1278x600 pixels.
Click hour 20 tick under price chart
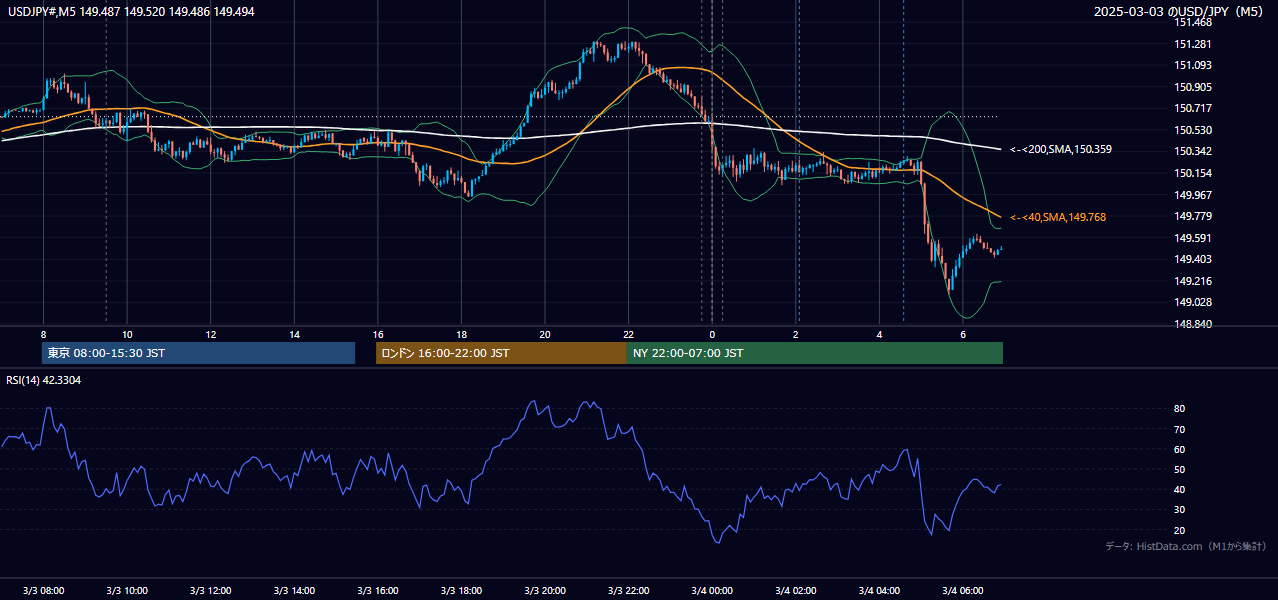pyautogui.click(x=544, y=334)
